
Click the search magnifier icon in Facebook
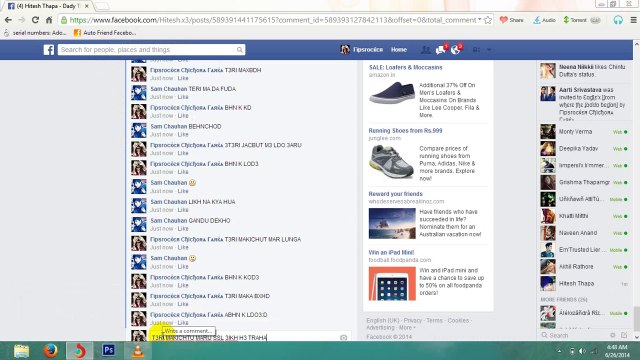240,50
